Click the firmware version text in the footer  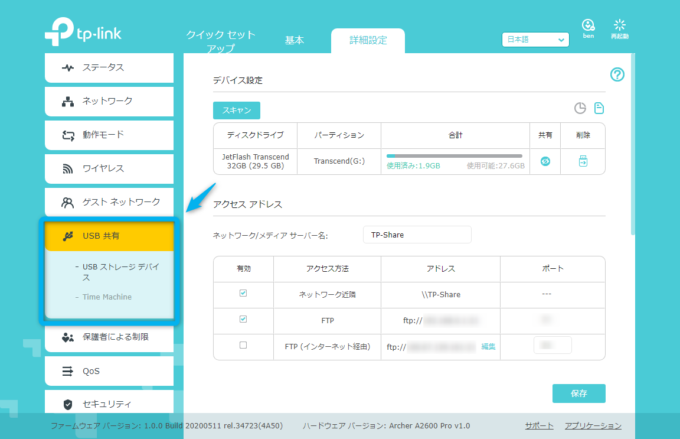click(167, 426)
